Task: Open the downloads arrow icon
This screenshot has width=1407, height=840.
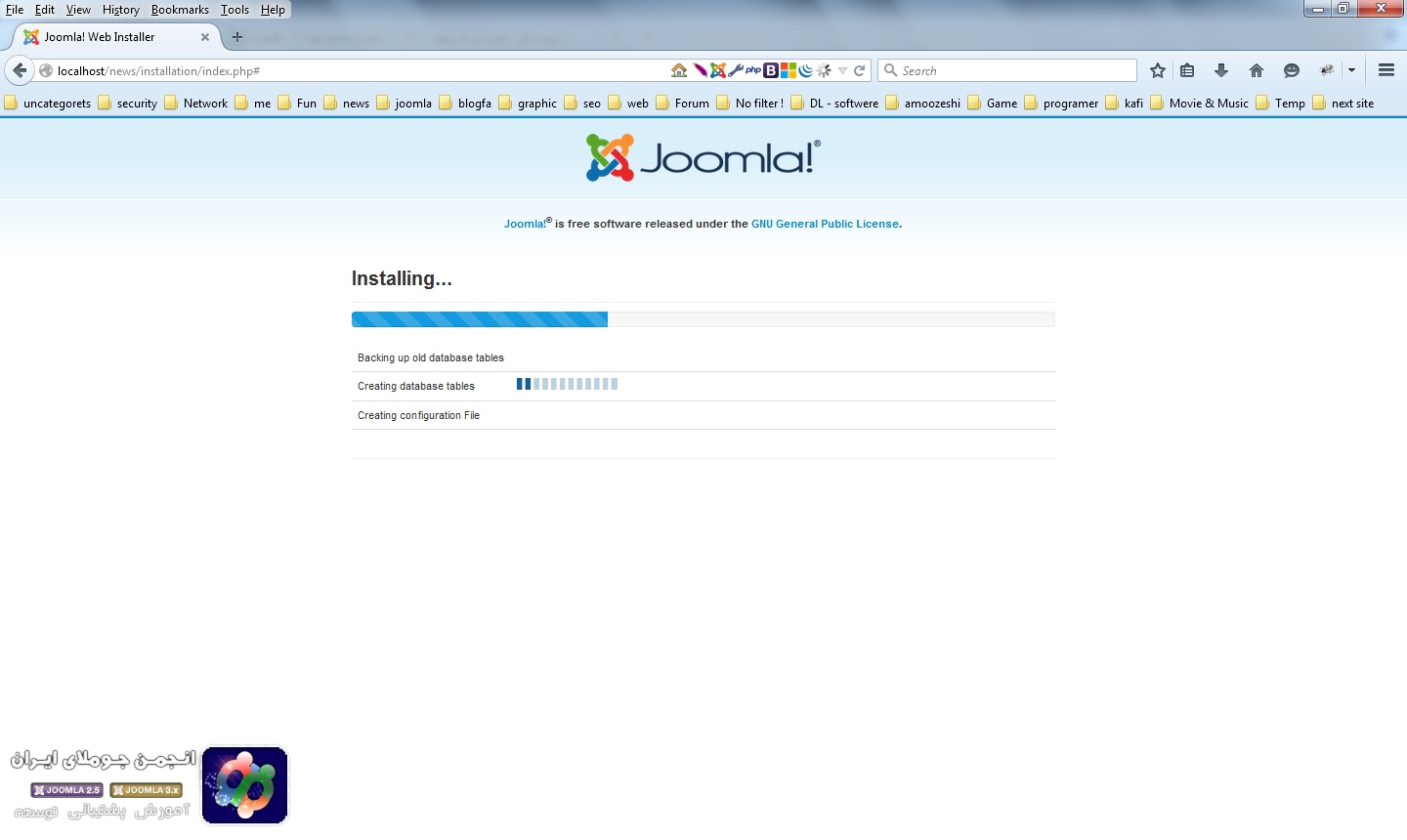Action: [x=1221, y=70]
